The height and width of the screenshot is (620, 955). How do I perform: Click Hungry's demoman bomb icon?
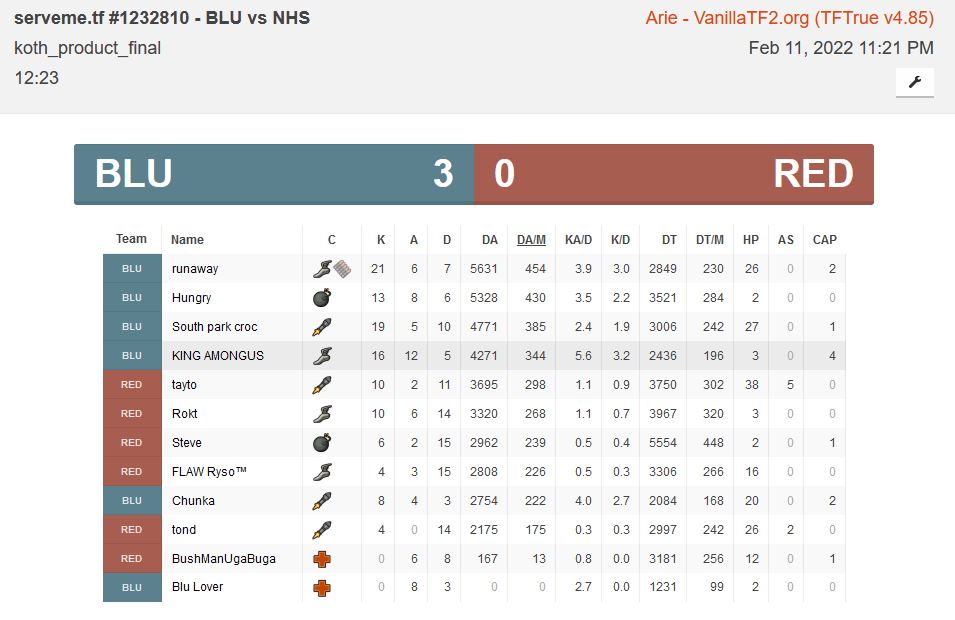(x=322, y=298)
